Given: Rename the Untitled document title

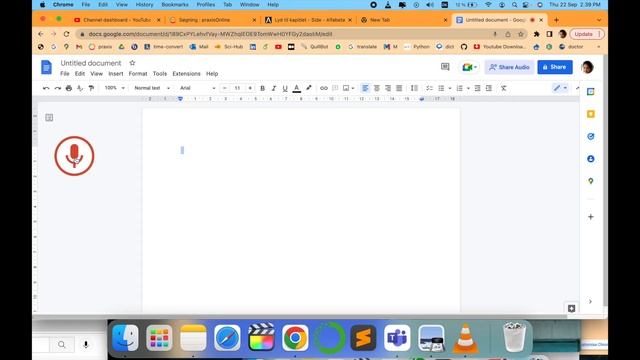Looking at the screenshot, I should 91,63.
